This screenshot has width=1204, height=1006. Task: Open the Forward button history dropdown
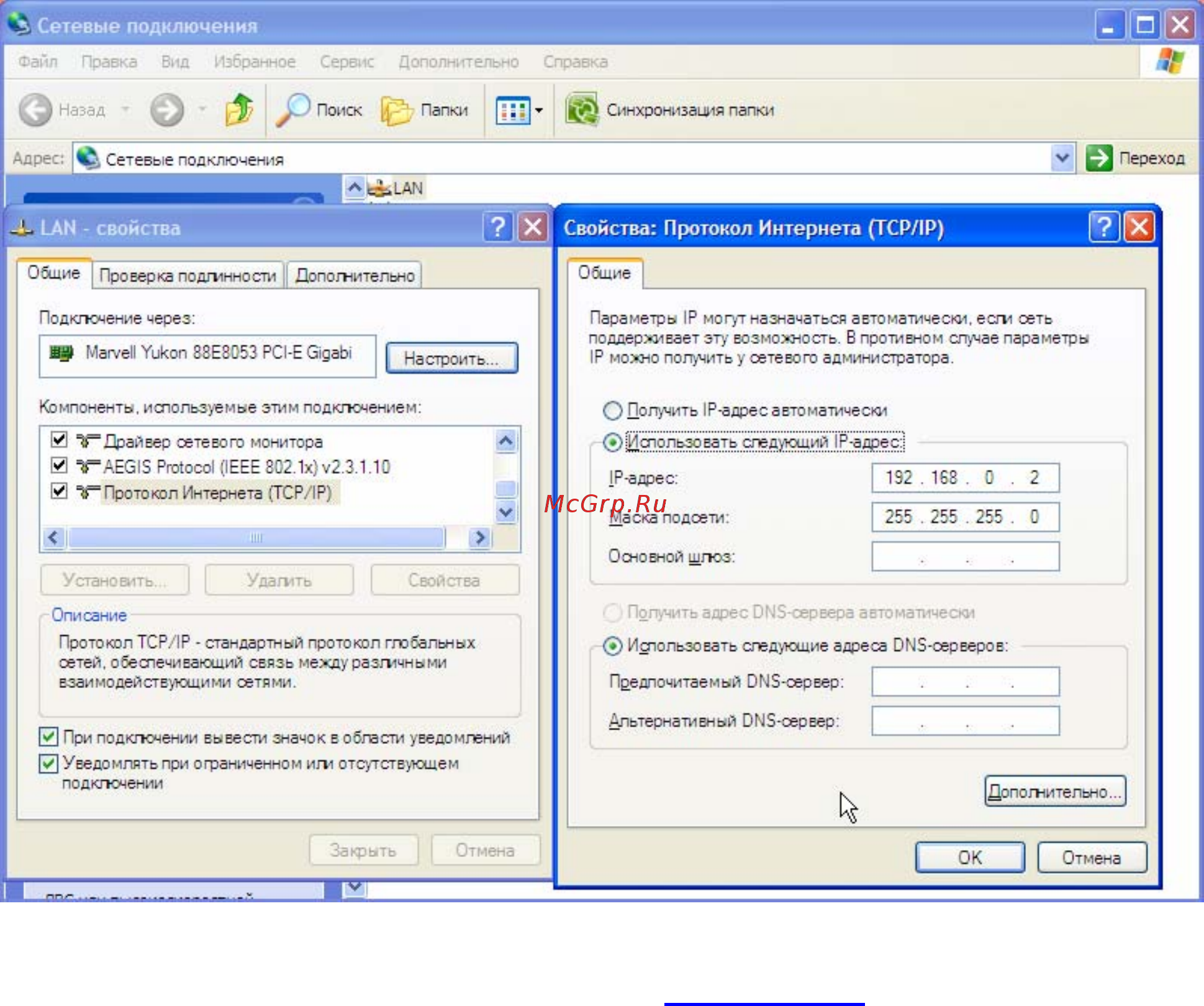(x=202, y=110)
